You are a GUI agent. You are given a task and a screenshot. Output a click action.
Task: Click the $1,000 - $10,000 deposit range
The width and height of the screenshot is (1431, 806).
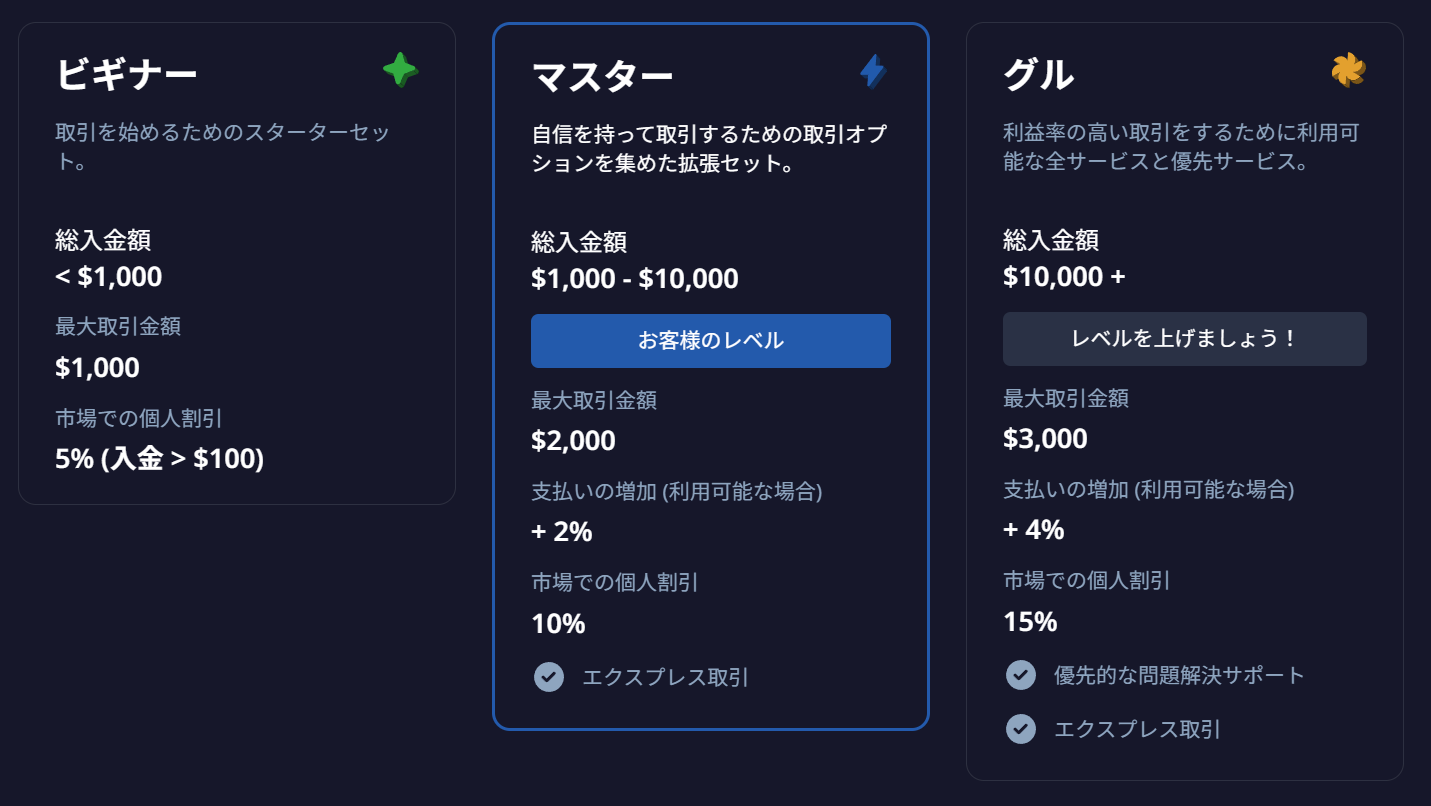[635, 278]
